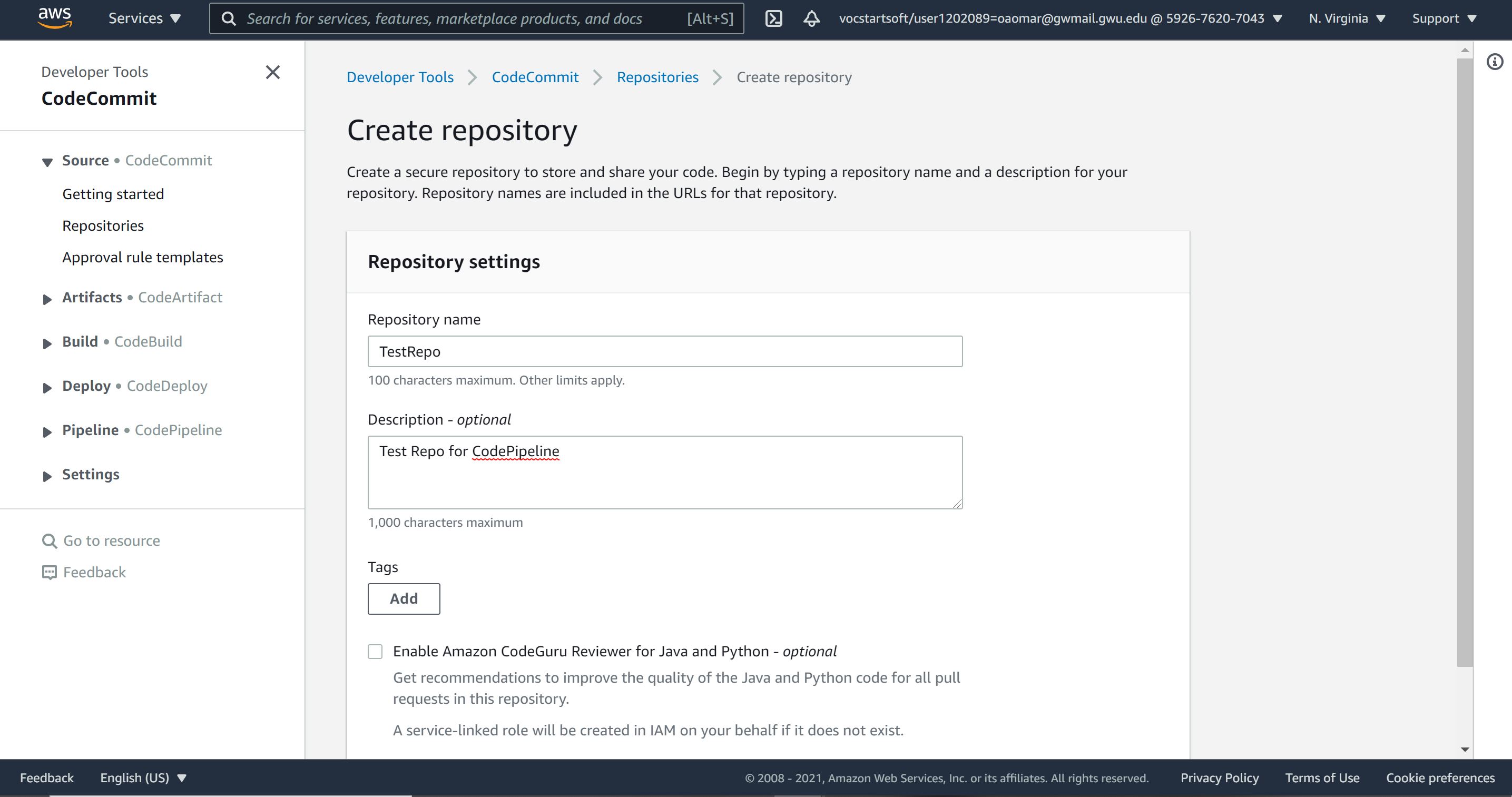
Task: Open Approval rule templates in sidebar
Action: [143, 258]
